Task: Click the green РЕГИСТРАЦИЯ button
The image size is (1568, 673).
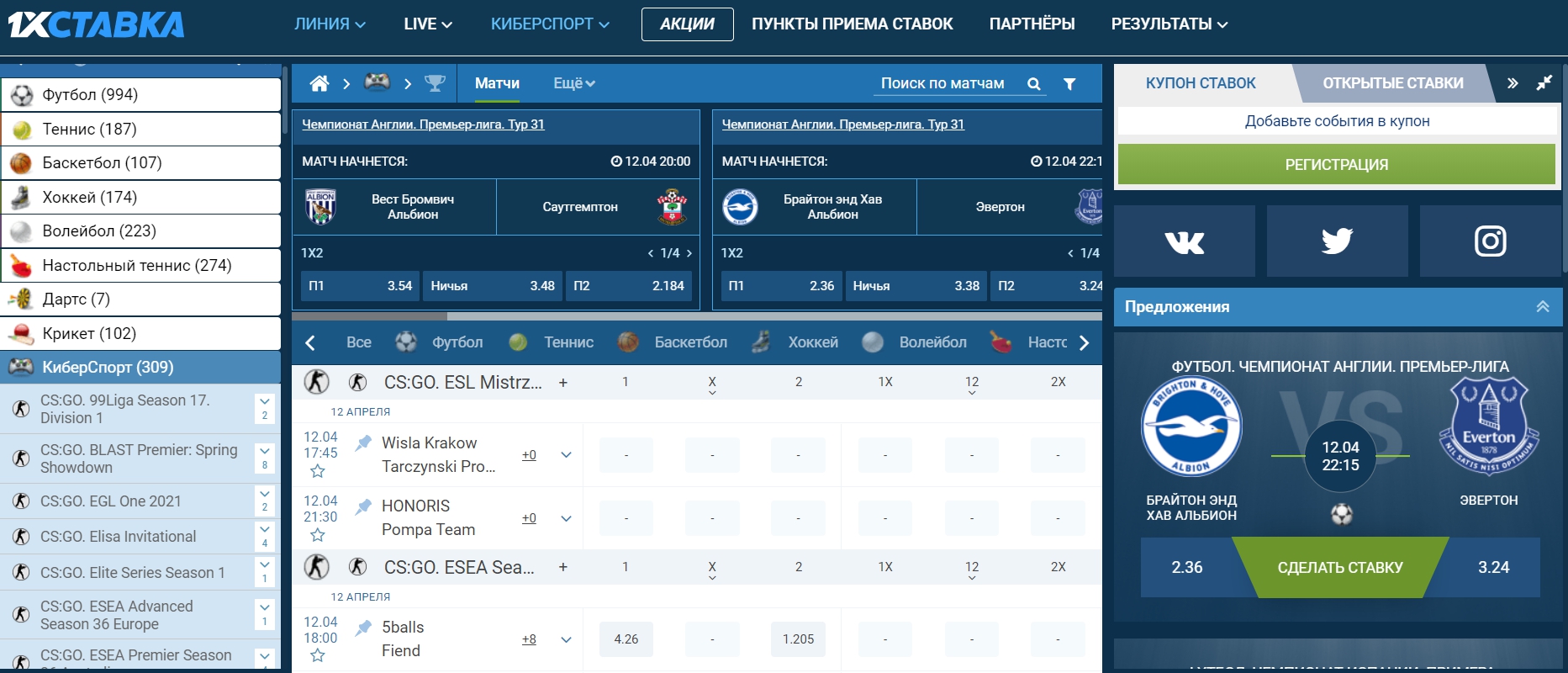Action: [1337, 165]
